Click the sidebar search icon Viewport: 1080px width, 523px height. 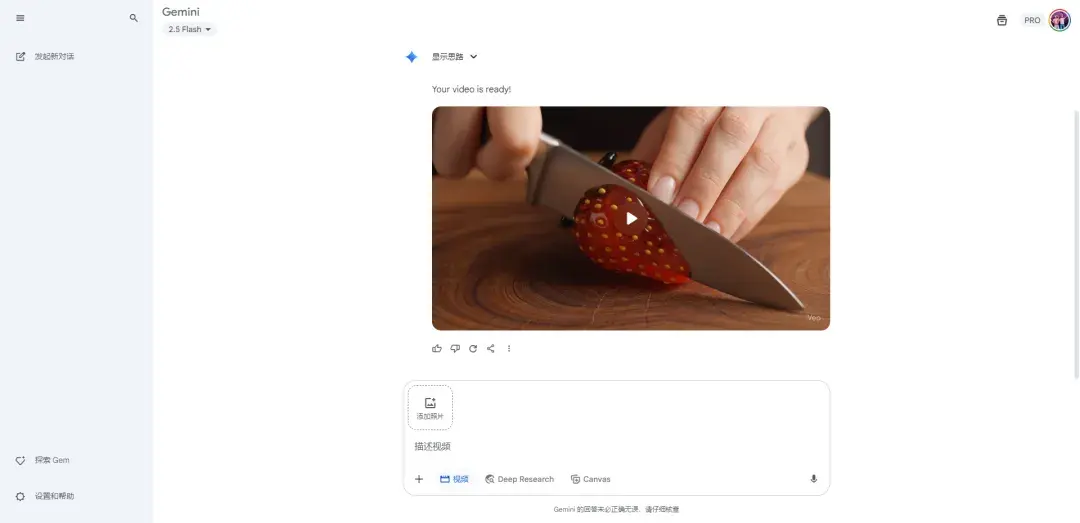(134, 18)
